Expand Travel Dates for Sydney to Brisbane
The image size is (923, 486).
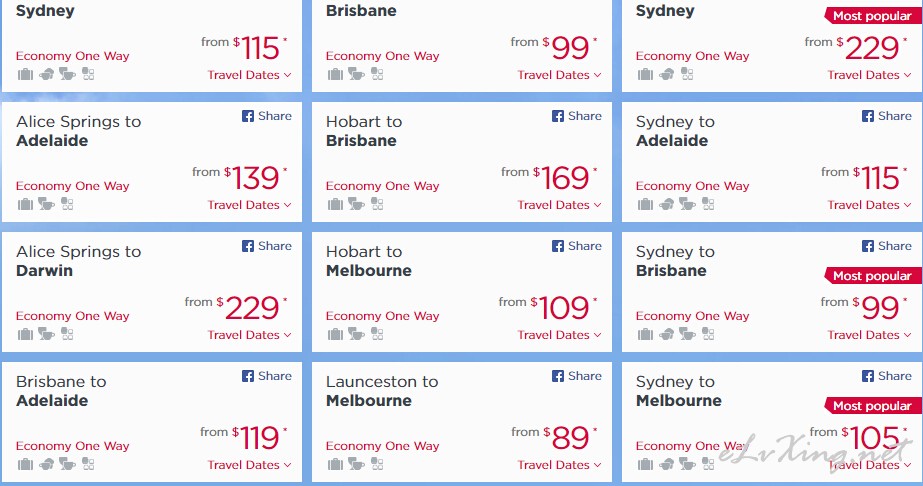point(869,335)
